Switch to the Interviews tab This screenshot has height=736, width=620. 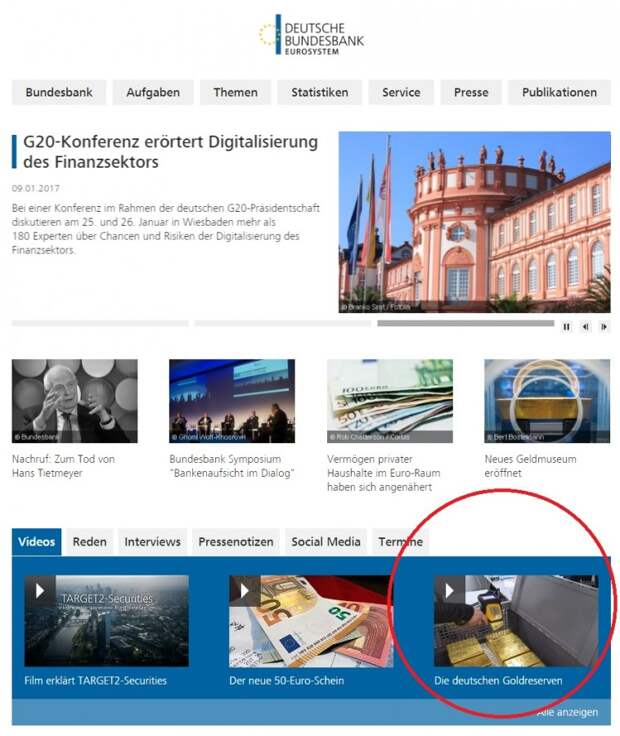coord(153,542)
